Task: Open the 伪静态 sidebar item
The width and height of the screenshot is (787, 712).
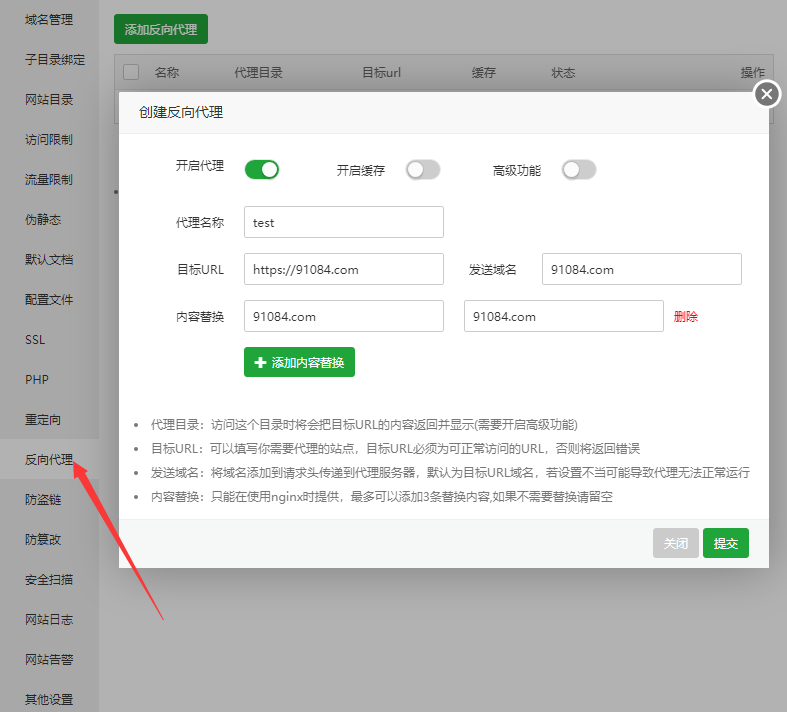Action: point(43,220)
